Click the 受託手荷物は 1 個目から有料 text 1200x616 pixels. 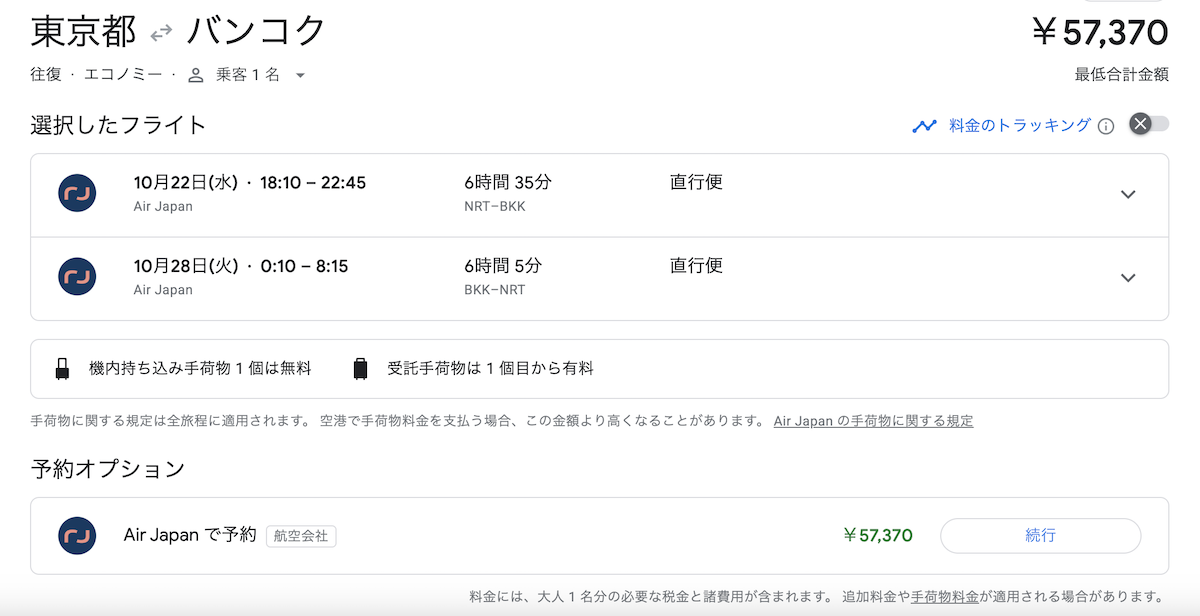click(x=491, y=369)
